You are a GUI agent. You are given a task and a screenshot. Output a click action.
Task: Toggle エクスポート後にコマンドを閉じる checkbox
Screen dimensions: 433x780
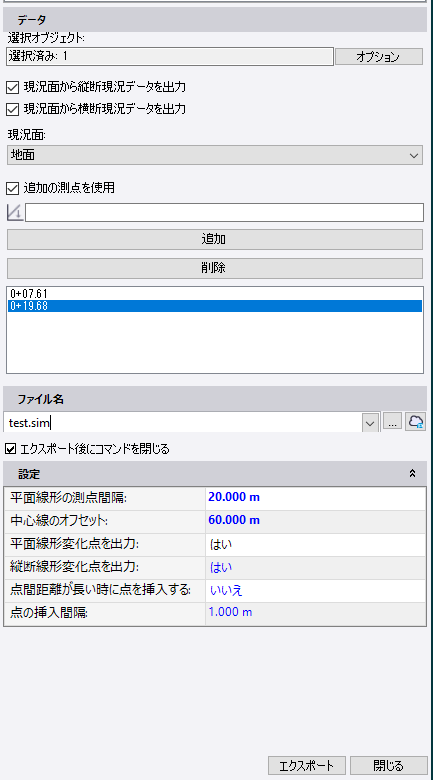[x=10, y=449]
